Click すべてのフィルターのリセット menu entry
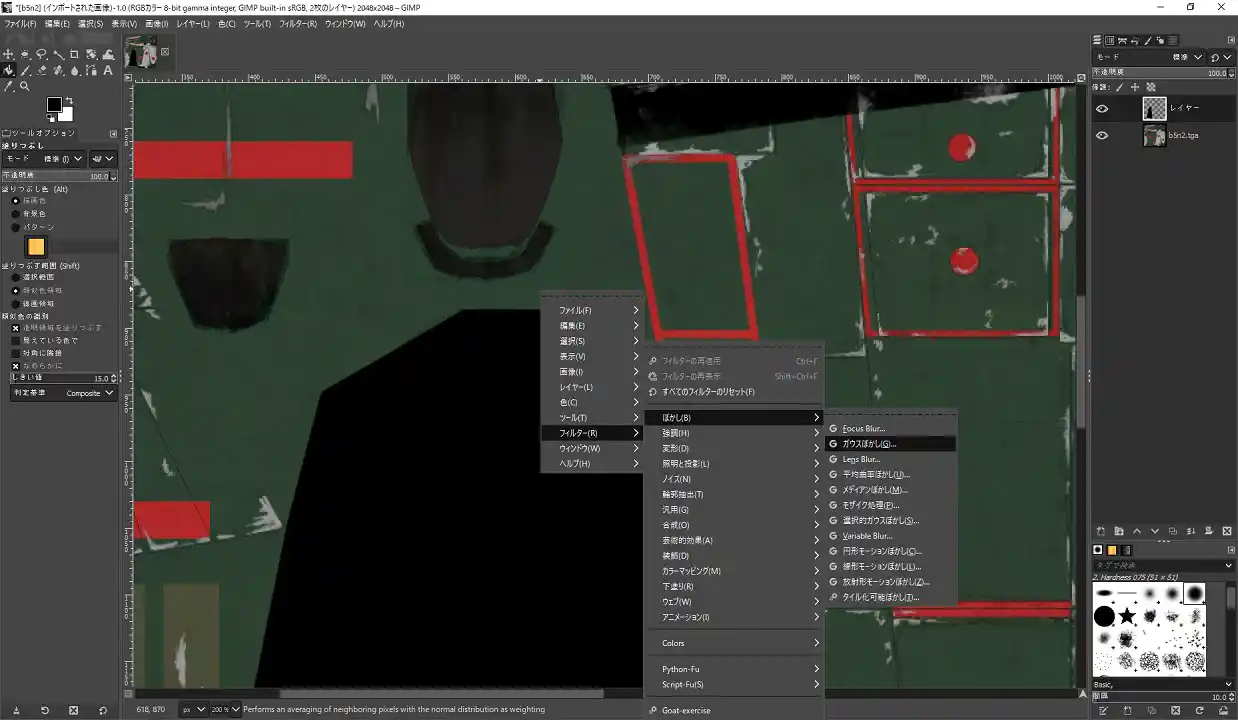The image size is (1238, 720). 708,392
